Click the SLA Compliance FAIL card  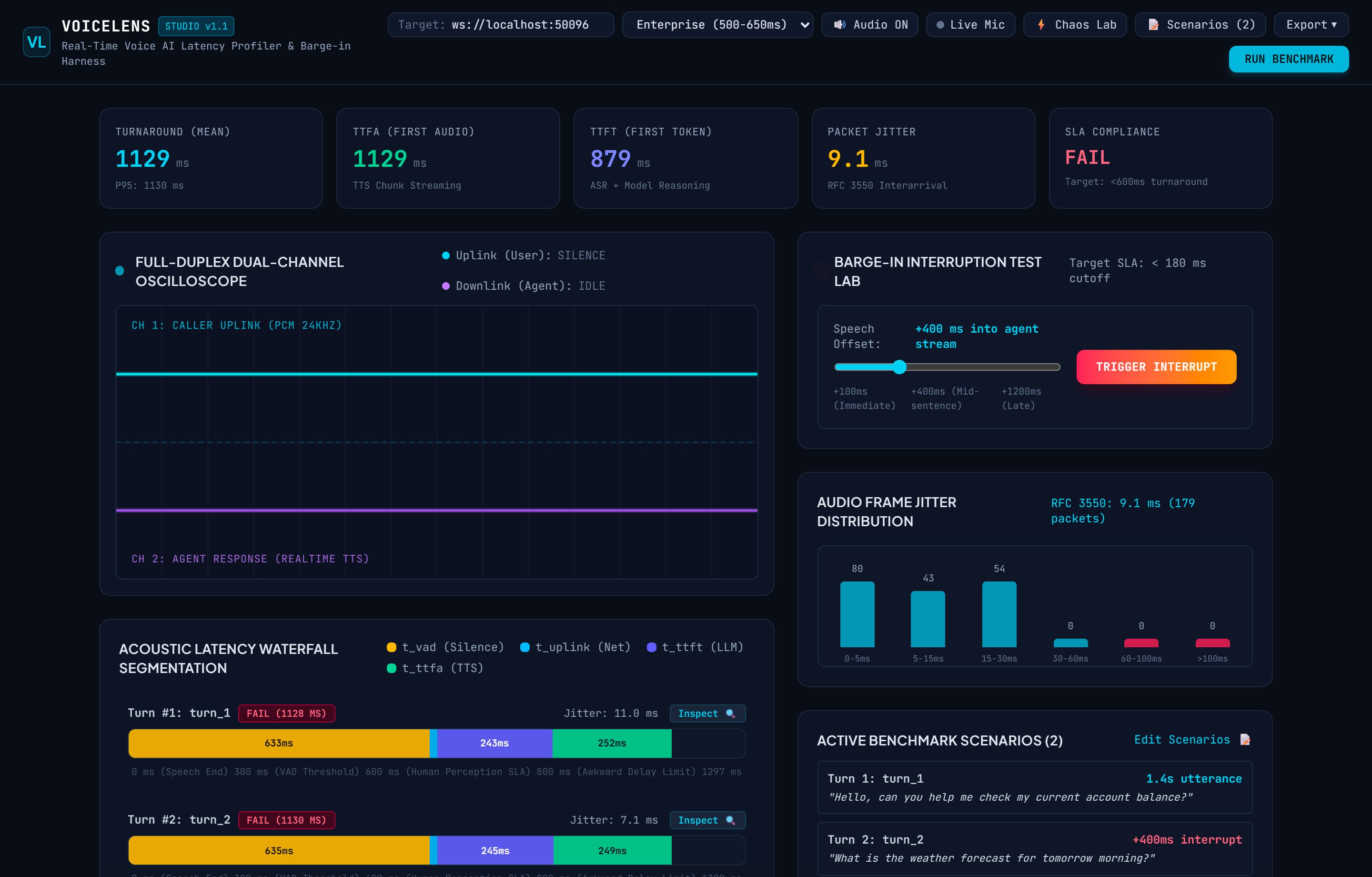[1160, 158]
